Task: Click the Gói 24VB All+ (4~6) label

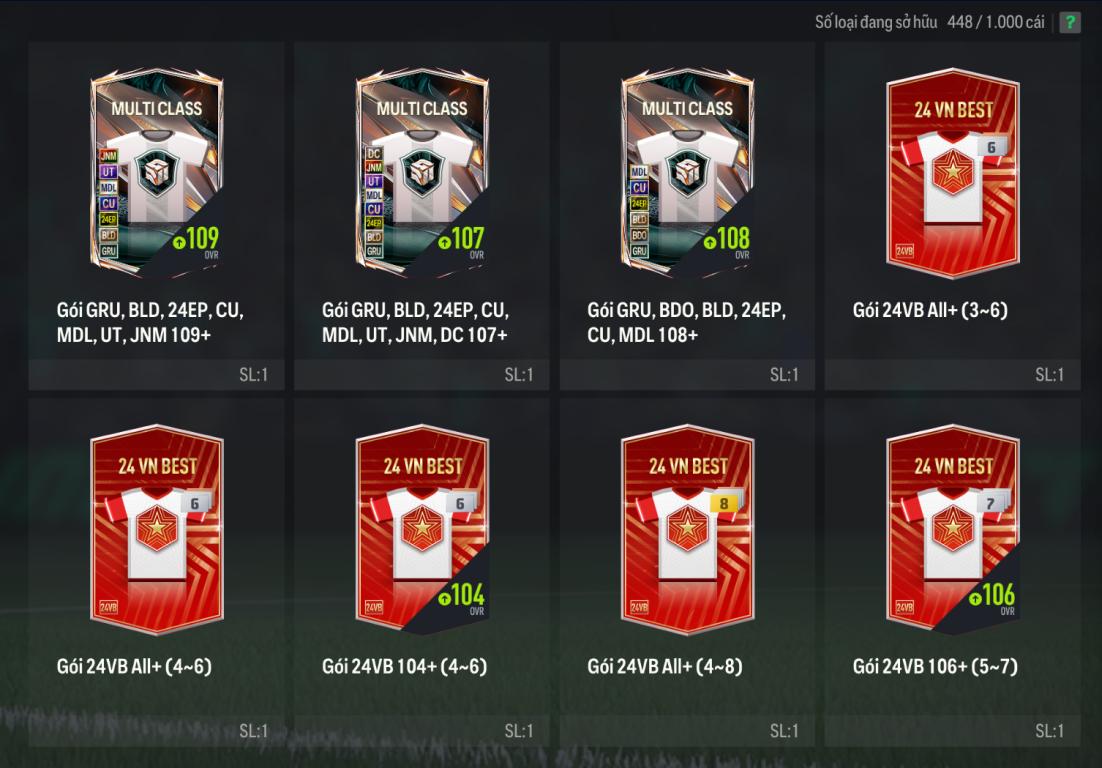Action: click(134, 666)
